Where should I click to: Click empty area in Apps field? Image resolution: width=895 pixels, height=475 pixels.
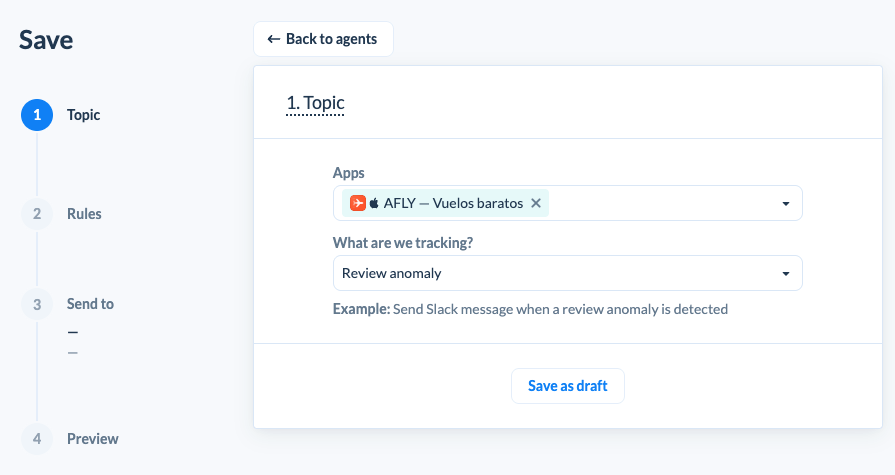tap(662, 203)
